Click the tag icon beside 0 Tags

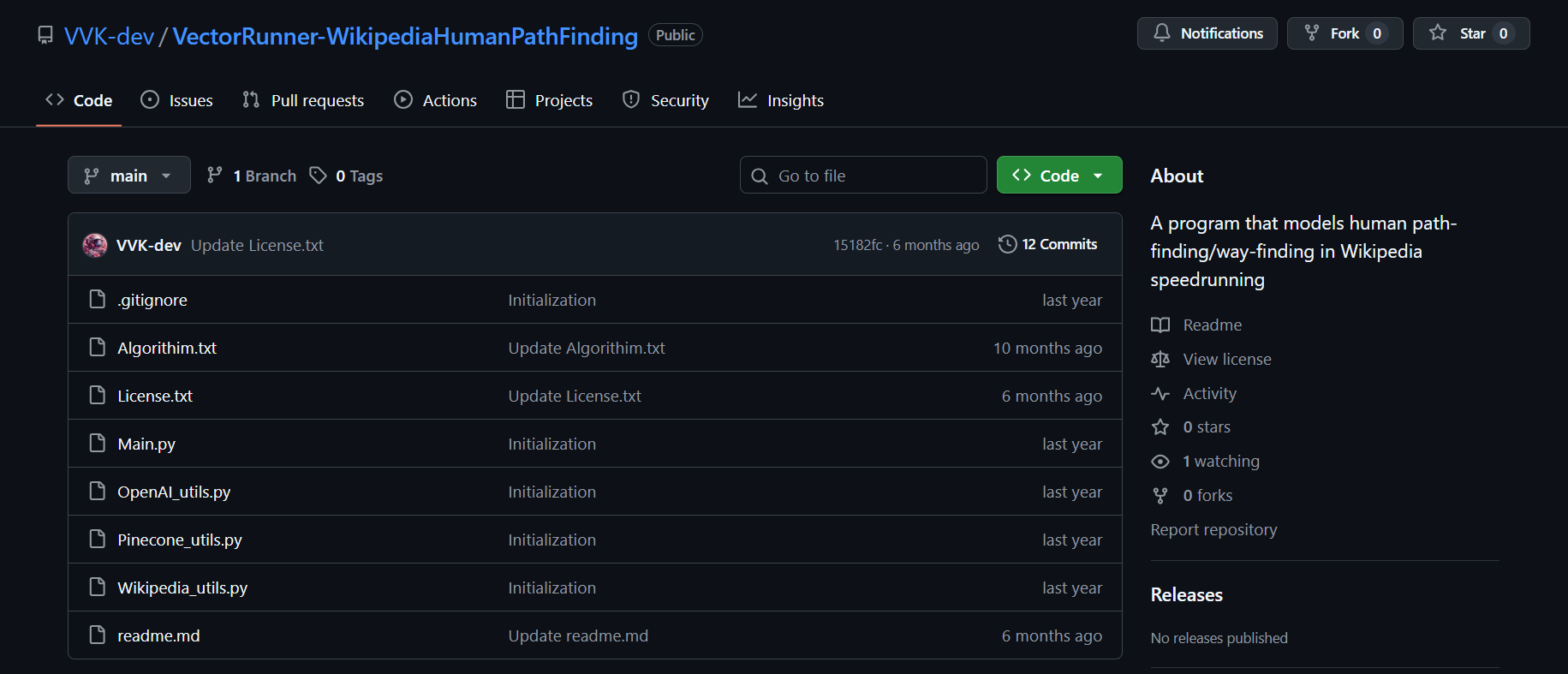(x=318, y=176)
